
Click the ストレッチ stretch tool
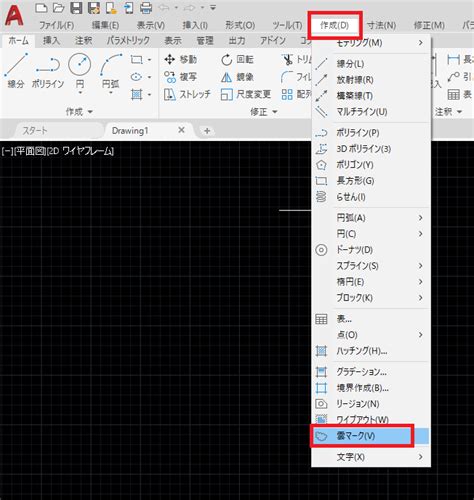point(187,95)
